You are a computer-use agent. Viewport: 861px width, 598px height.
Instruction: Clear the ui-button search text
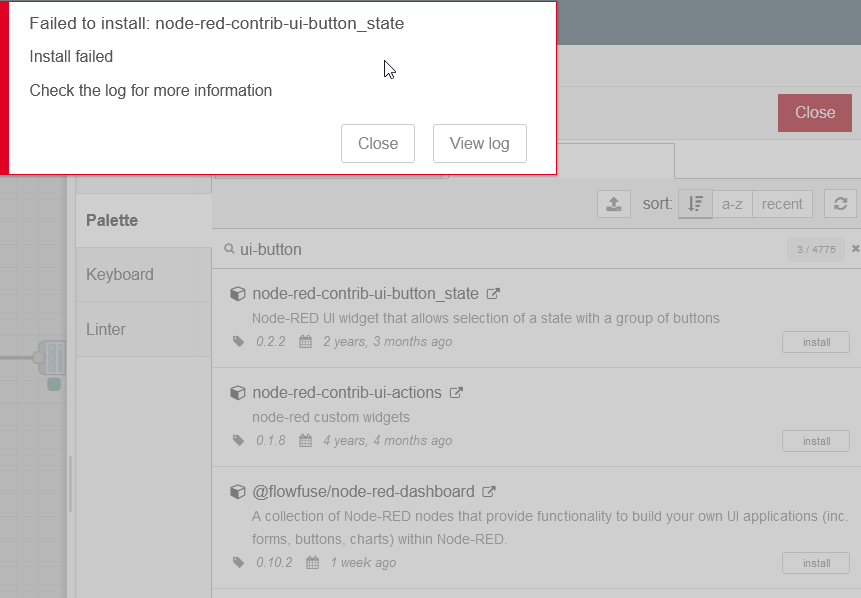855,249
